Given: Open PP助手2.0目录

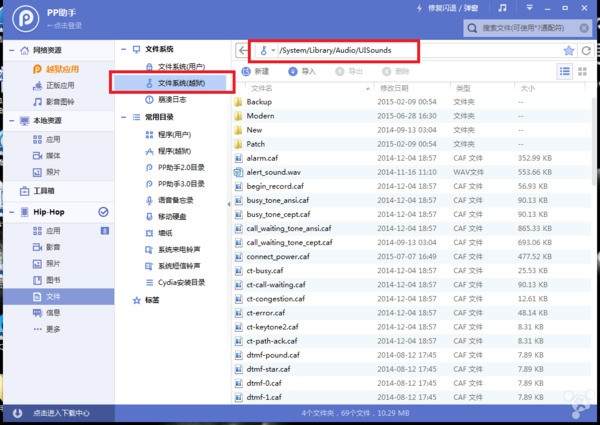Looking at the screenshot, I should tap(175, 167).
